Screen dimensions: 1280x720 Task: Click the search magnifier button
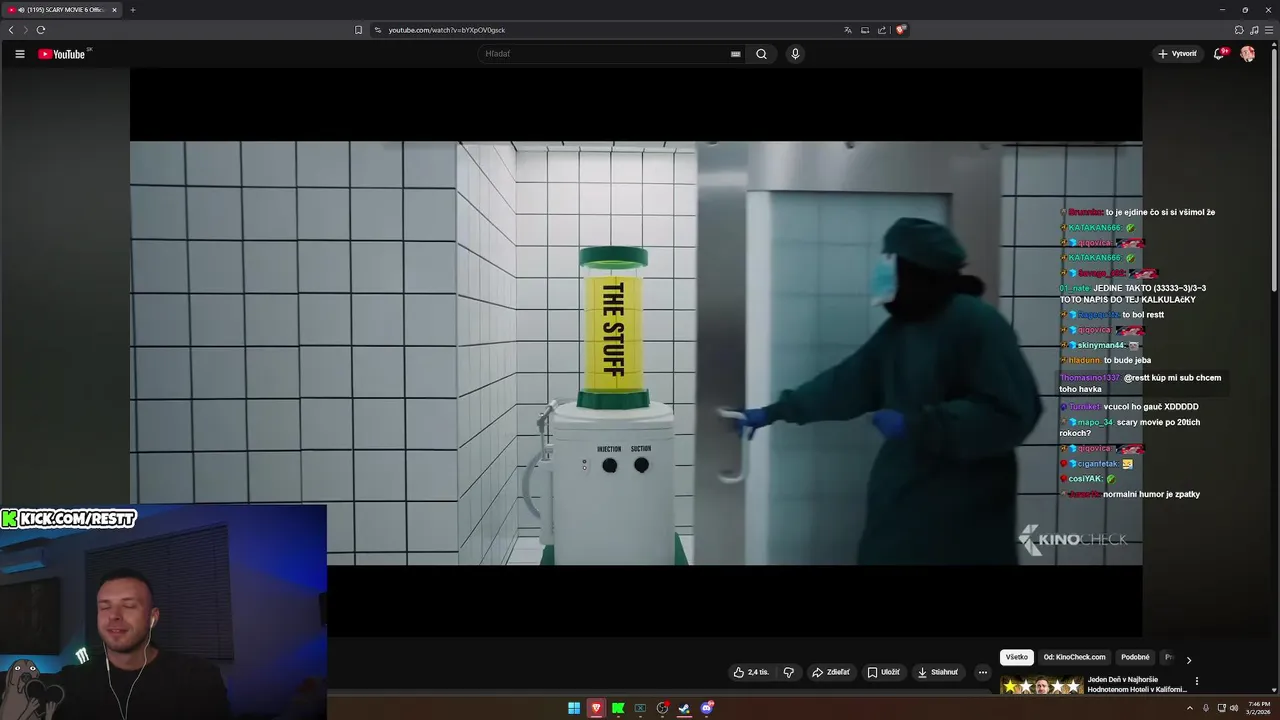[x=761, y=54]
